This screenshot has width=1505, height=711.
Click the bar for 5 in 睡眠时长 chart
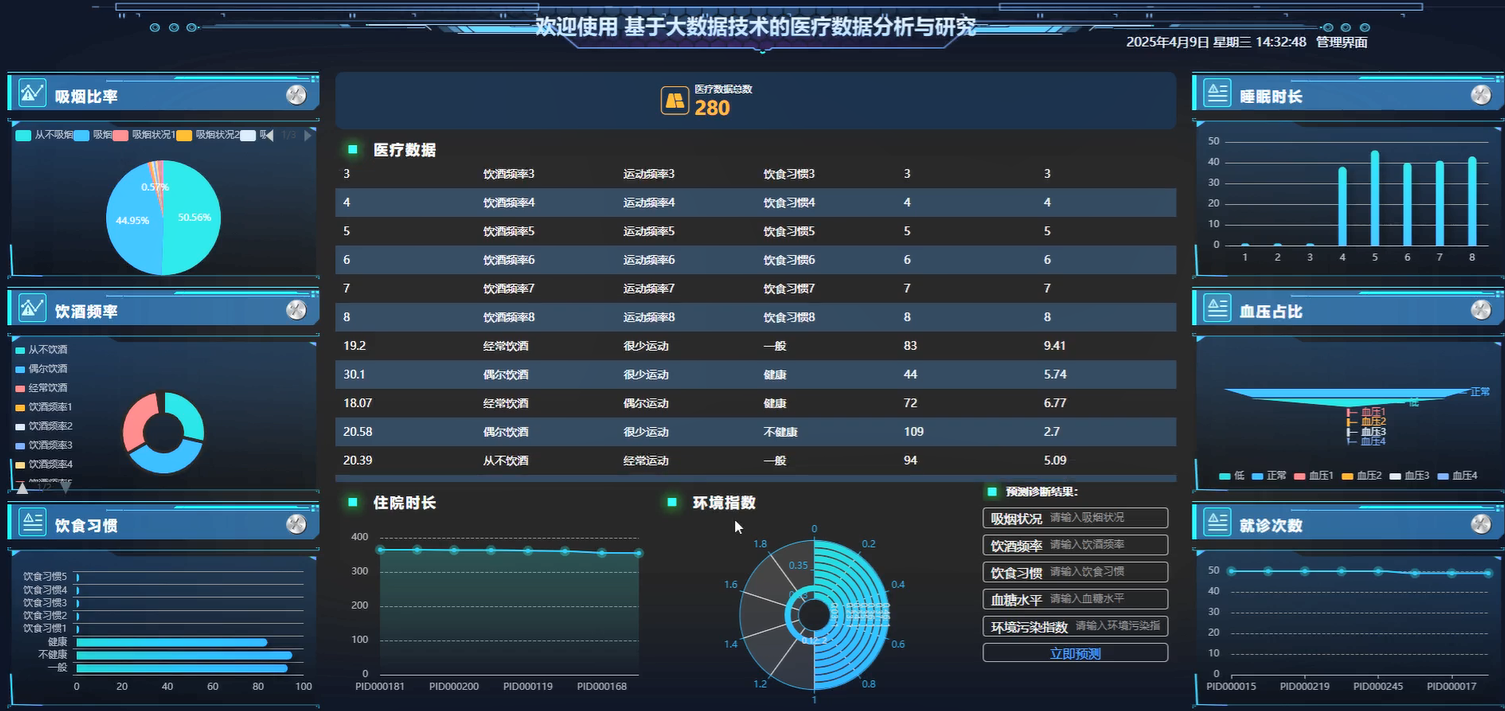(1375, 198)
